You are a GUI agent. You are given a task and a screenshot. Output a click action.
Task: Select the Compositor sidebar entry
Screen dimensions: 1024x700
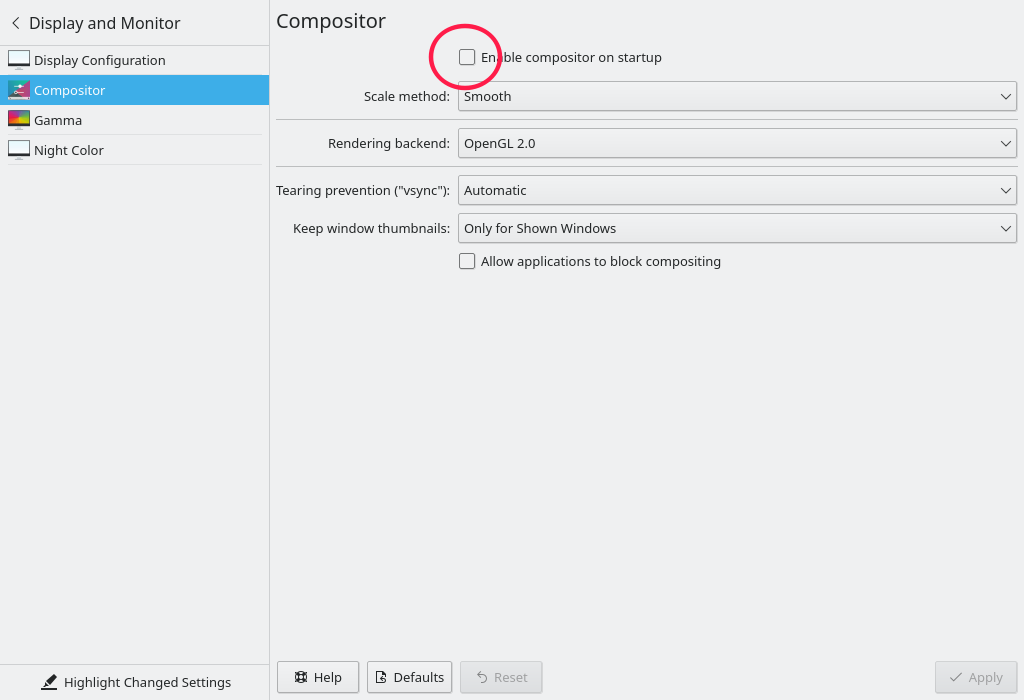pyautogui.click(x=135, y=90)
